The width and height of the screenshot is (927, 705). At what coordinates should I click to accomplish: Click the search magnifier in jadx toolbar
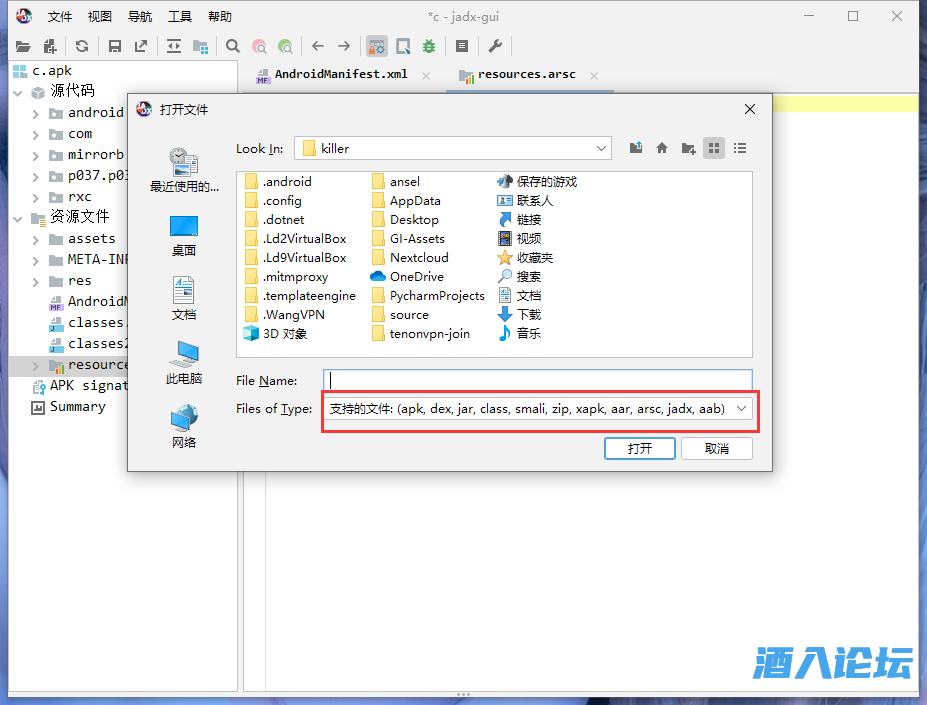[233, 46]
